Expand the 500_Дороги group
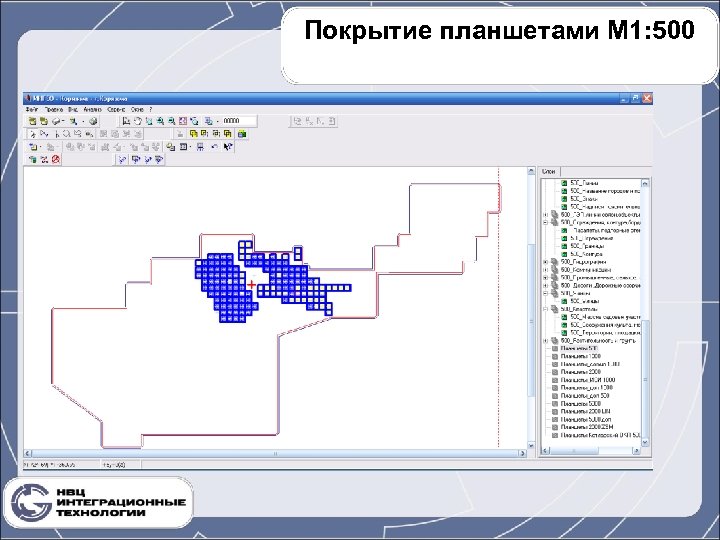Viewport: 720px width, 540px height. pos(546,286)
